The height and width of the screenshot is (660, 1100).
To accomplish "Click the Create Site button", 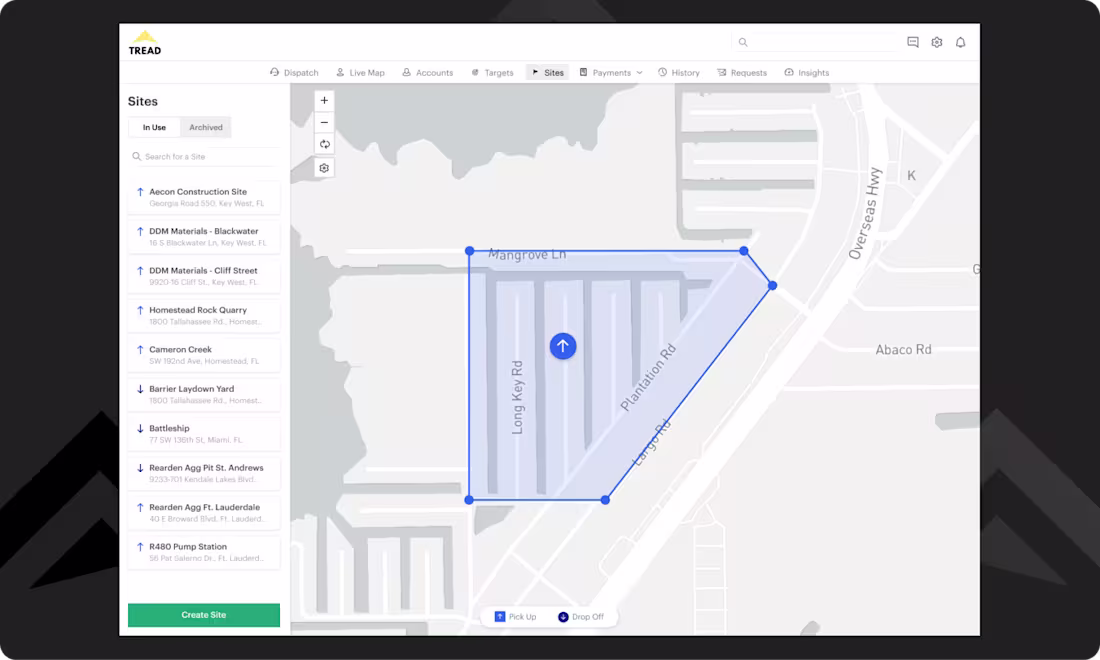I will 204,615.
